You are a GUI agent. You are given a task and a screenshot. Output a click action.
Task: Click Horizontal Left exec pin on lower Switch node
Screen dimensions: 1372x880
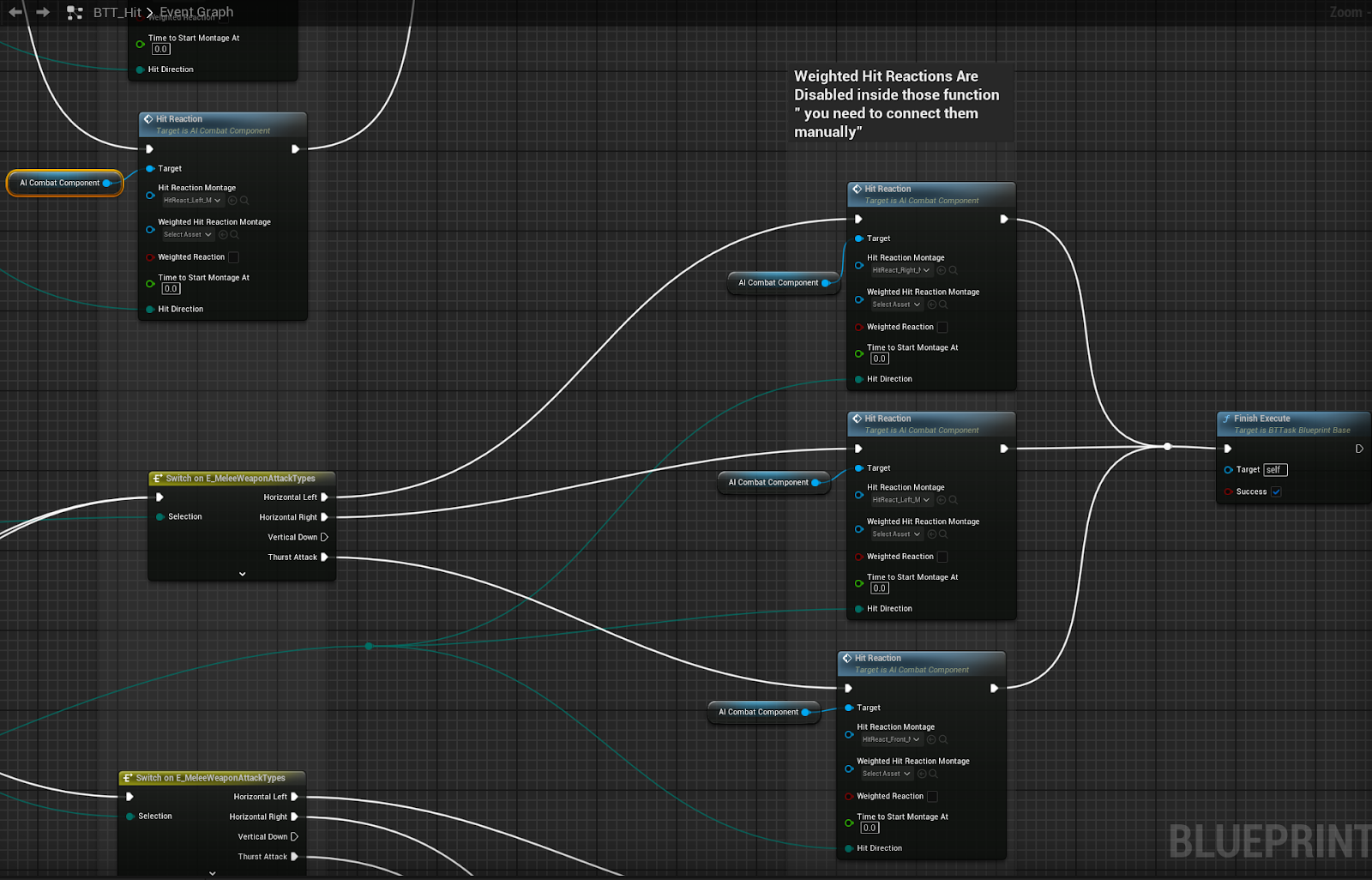tap(294, 797)
